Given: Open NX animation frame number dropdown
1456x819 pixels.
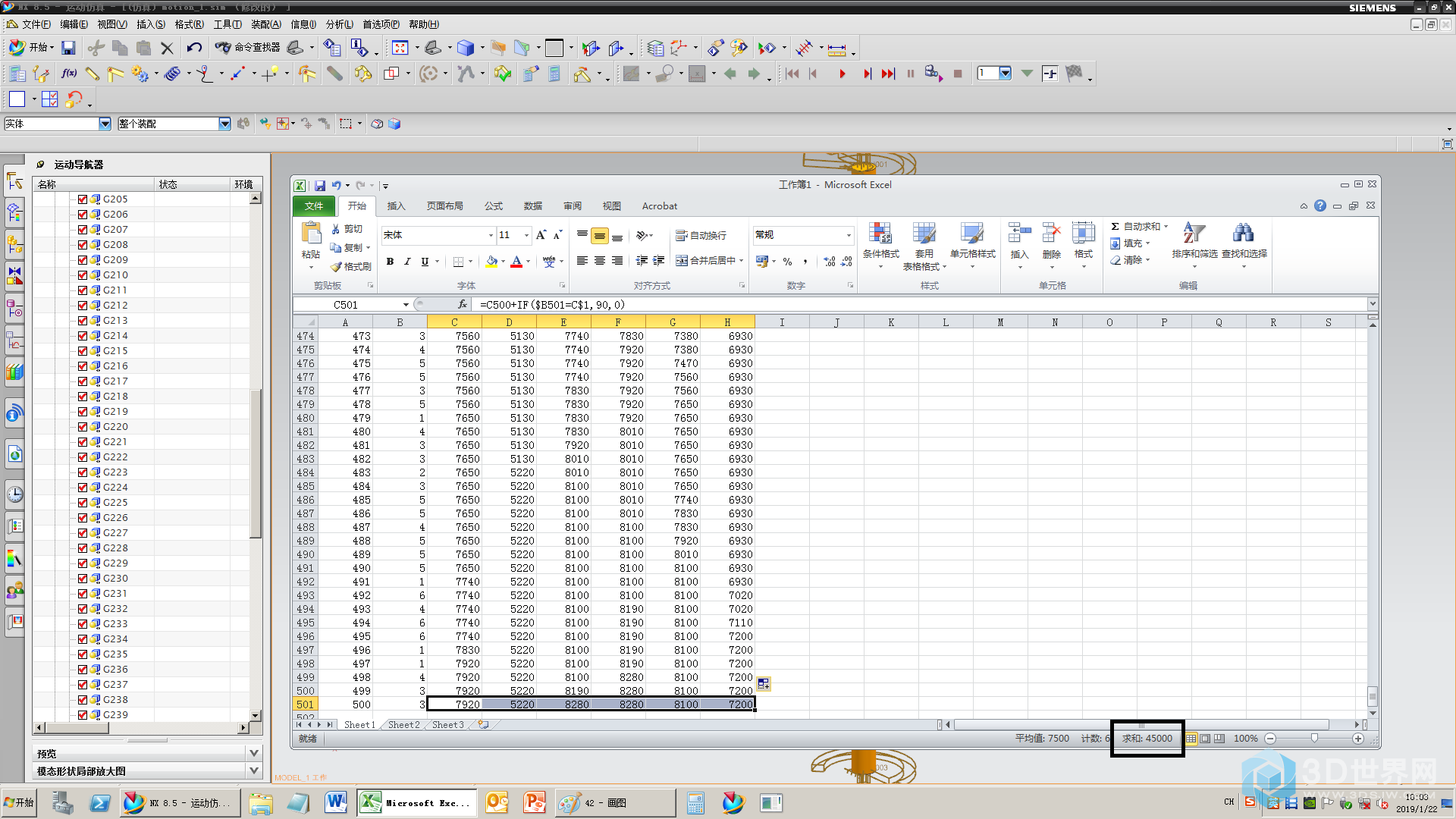Looking at the screenshot, I should (x=1005, y=74).
